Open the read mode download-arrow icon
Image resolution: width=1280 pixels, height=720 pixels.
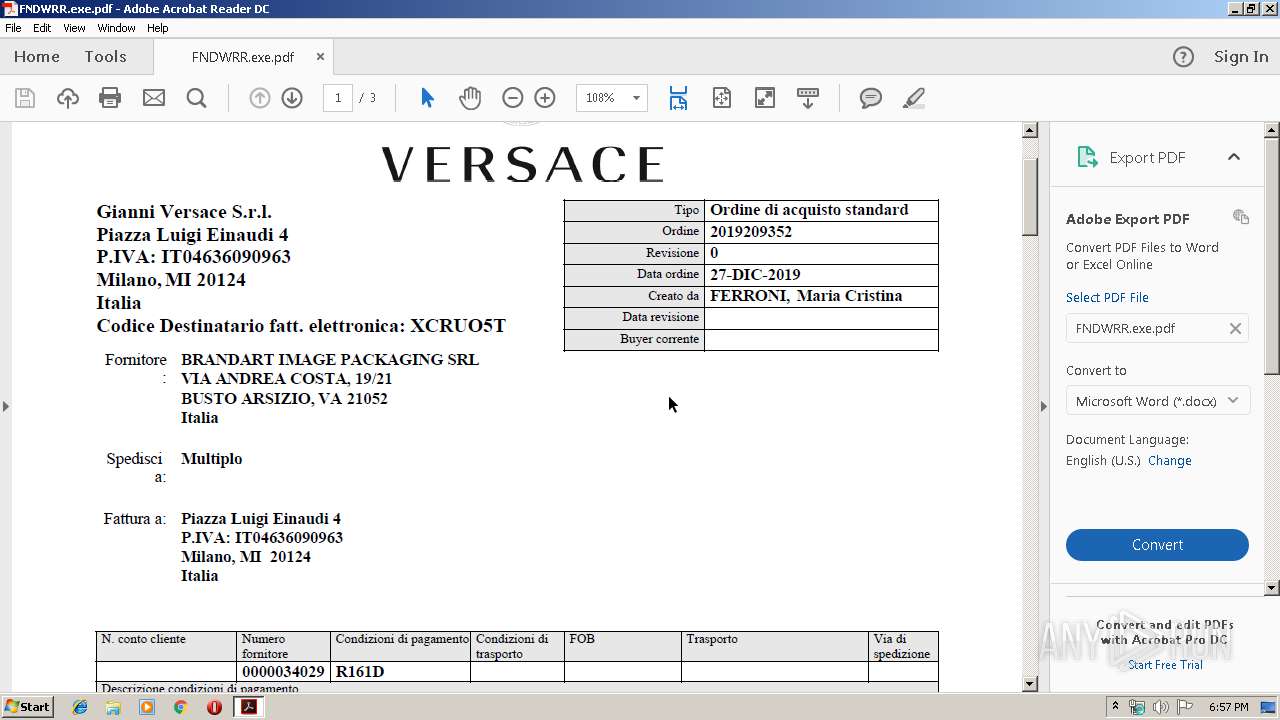click(x=808, y=98)
